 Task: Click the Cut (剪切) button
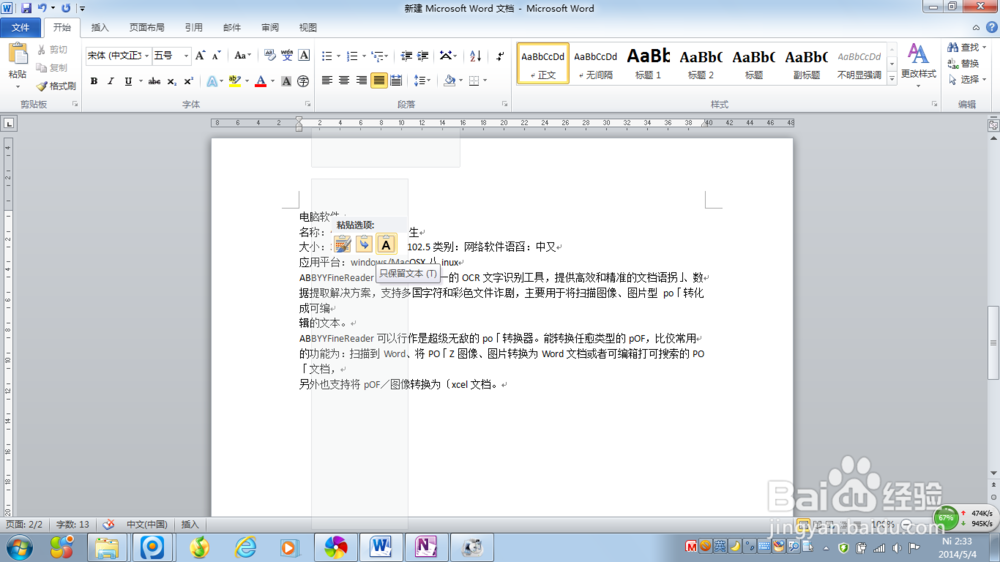[52, 50]
